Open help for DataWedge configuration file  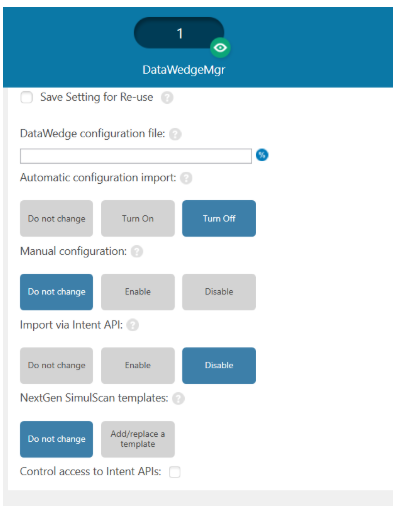click(175, 134)
